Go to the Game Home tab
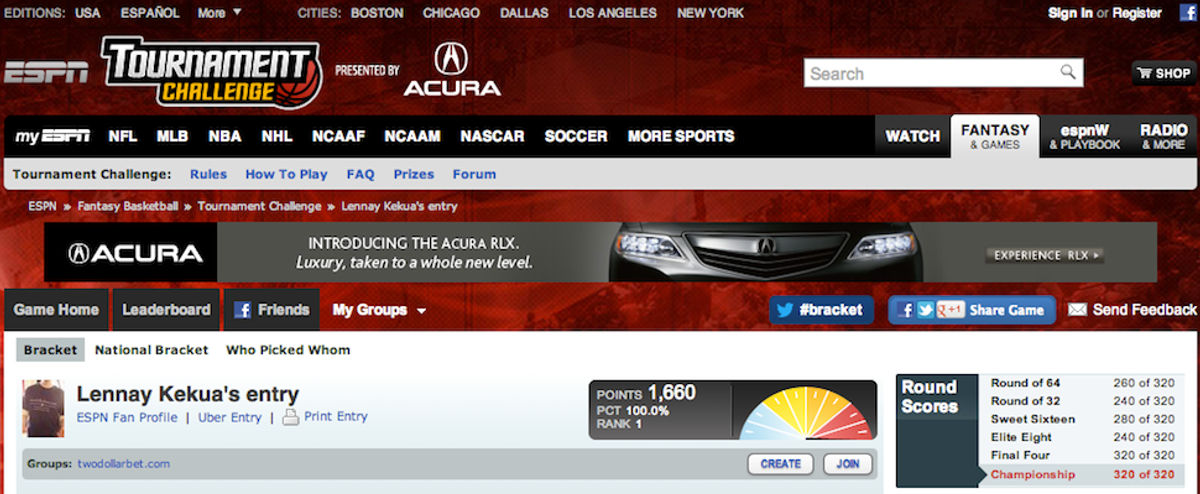The width and height of the screenshot is (1200, 494). pos(56,310)
